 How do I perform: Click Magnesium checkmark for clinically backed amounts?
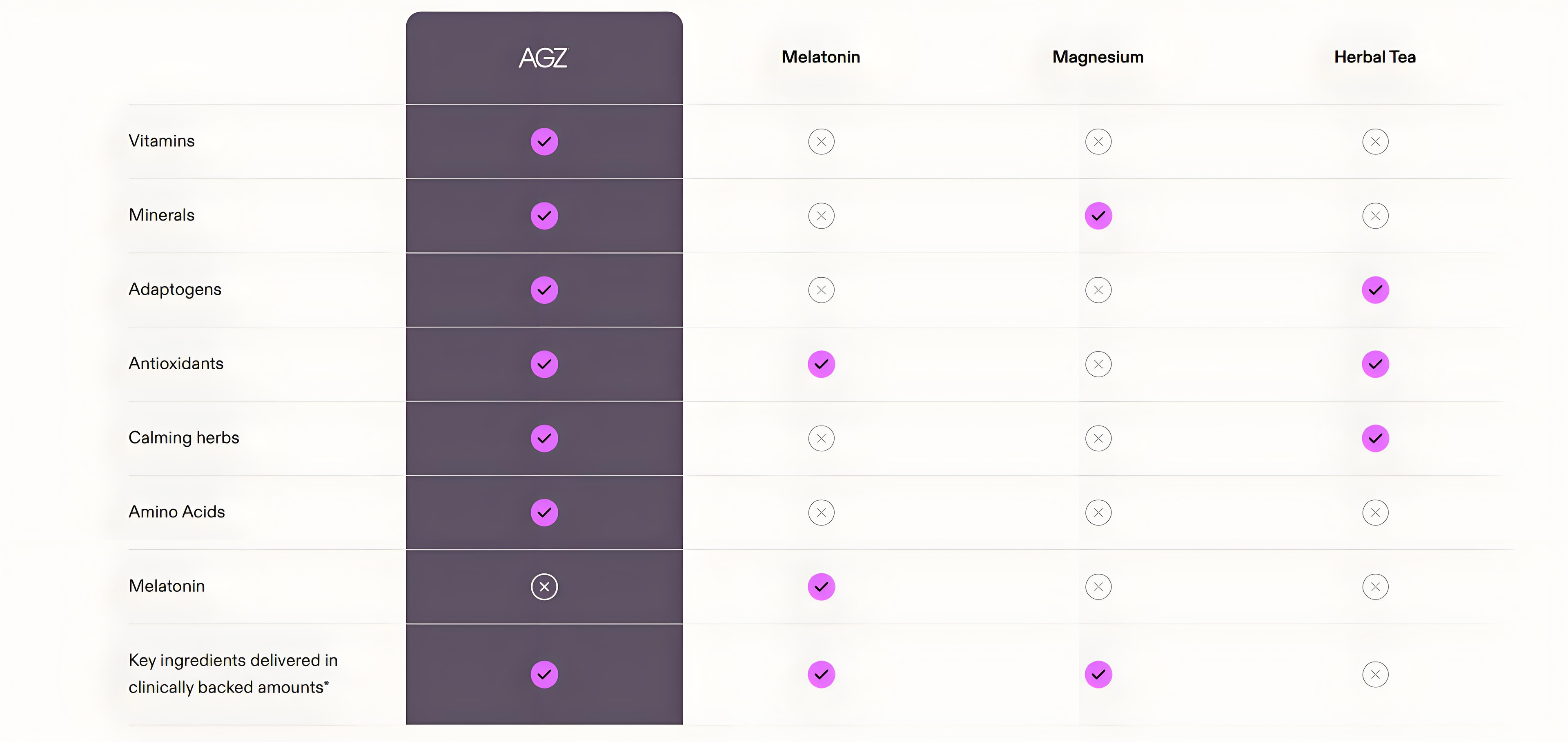click(1098, 675)
